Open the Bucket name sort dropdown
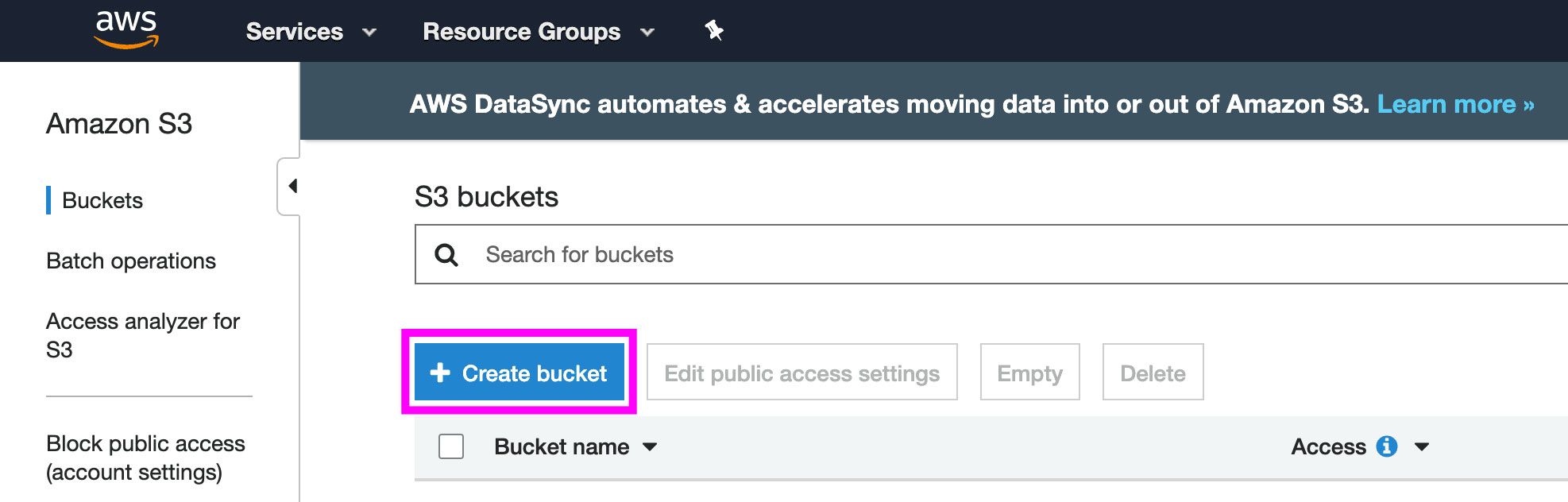1568x502 pixels. (x=651, y=447)
